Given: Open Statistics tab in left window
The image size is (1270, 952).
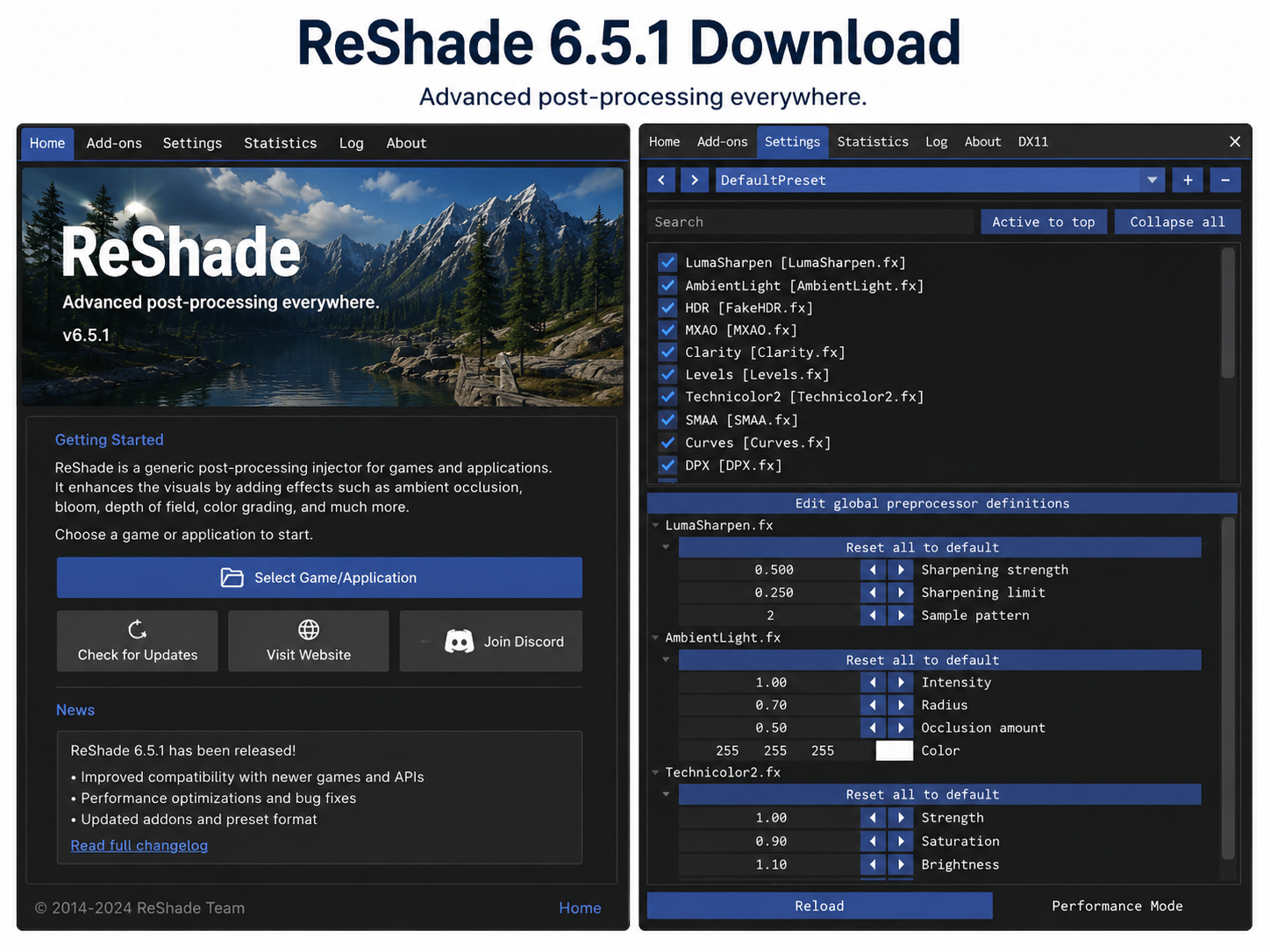Looking at the screenshot, I should (x=281, y=143).
